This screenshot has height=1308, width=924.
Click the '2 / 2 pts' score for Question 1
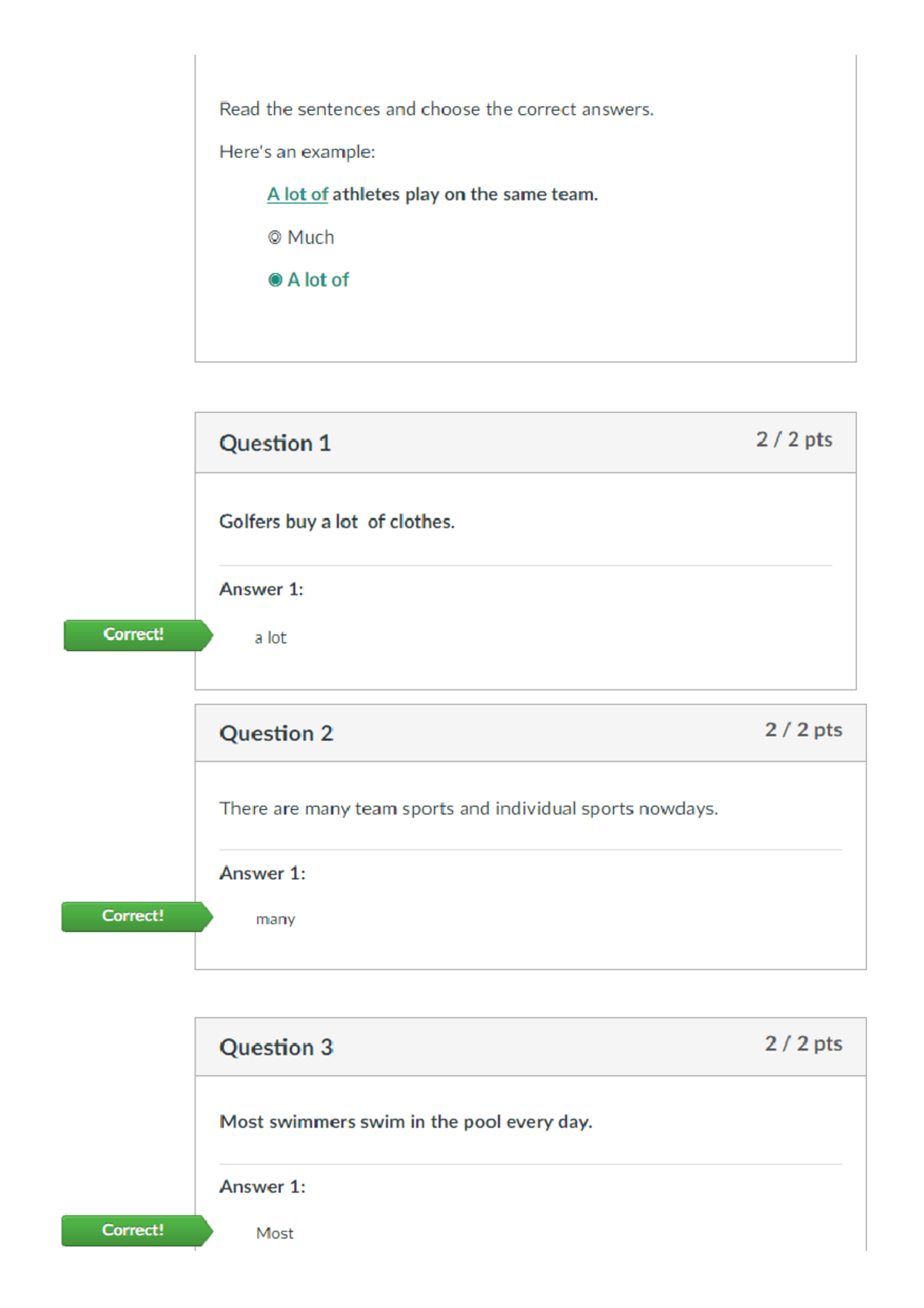click(794, 439)
